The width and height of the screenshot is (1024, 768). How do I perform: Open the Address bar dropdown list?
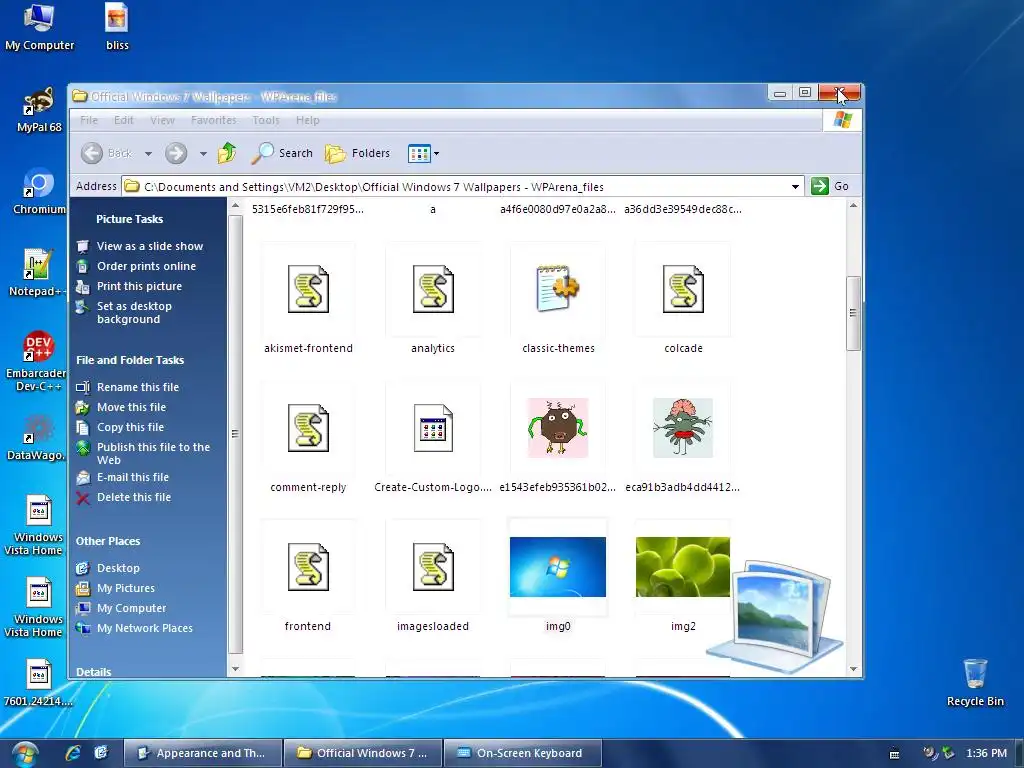[x=795, y=187]
